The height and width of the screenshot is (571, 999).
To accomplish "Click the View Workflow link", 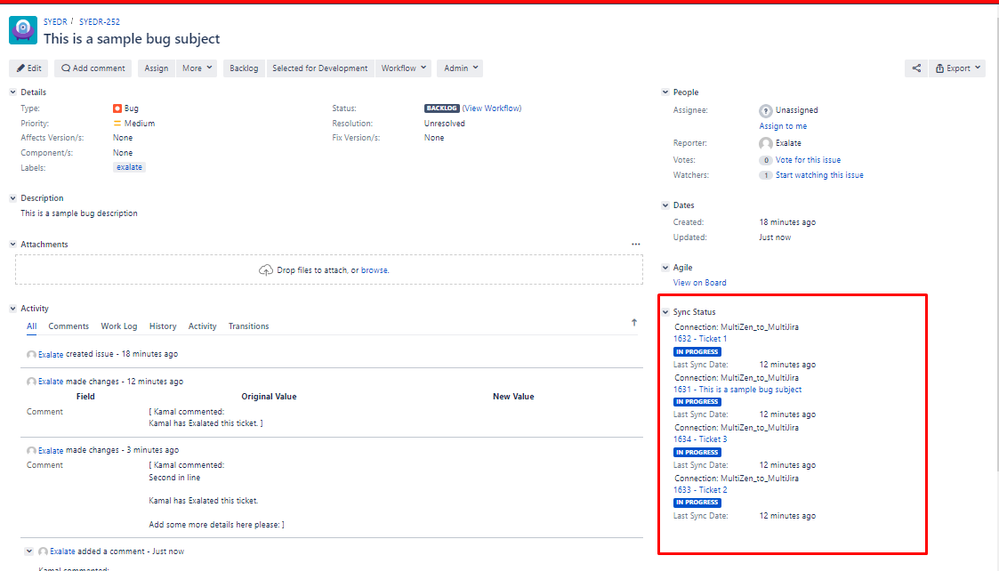I will pos(492,108).
